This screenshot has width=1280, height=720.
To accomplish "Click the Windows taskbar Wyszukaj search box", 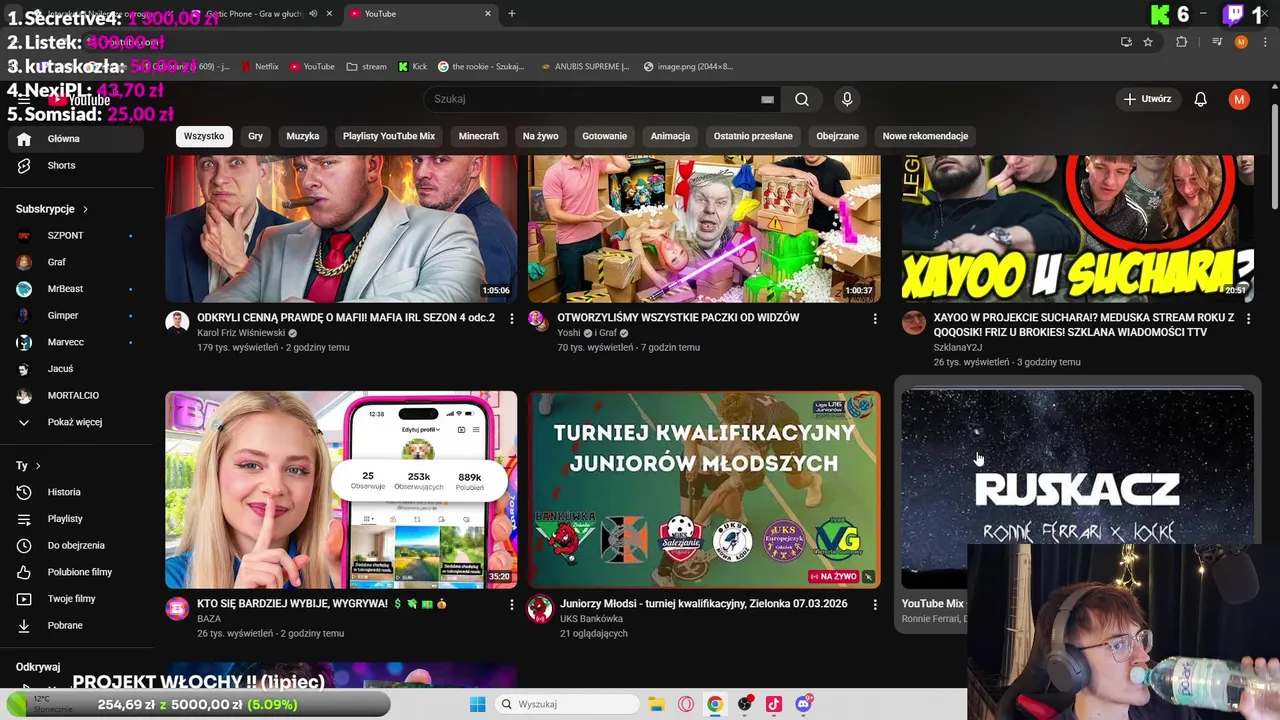I will coord(566,704).
